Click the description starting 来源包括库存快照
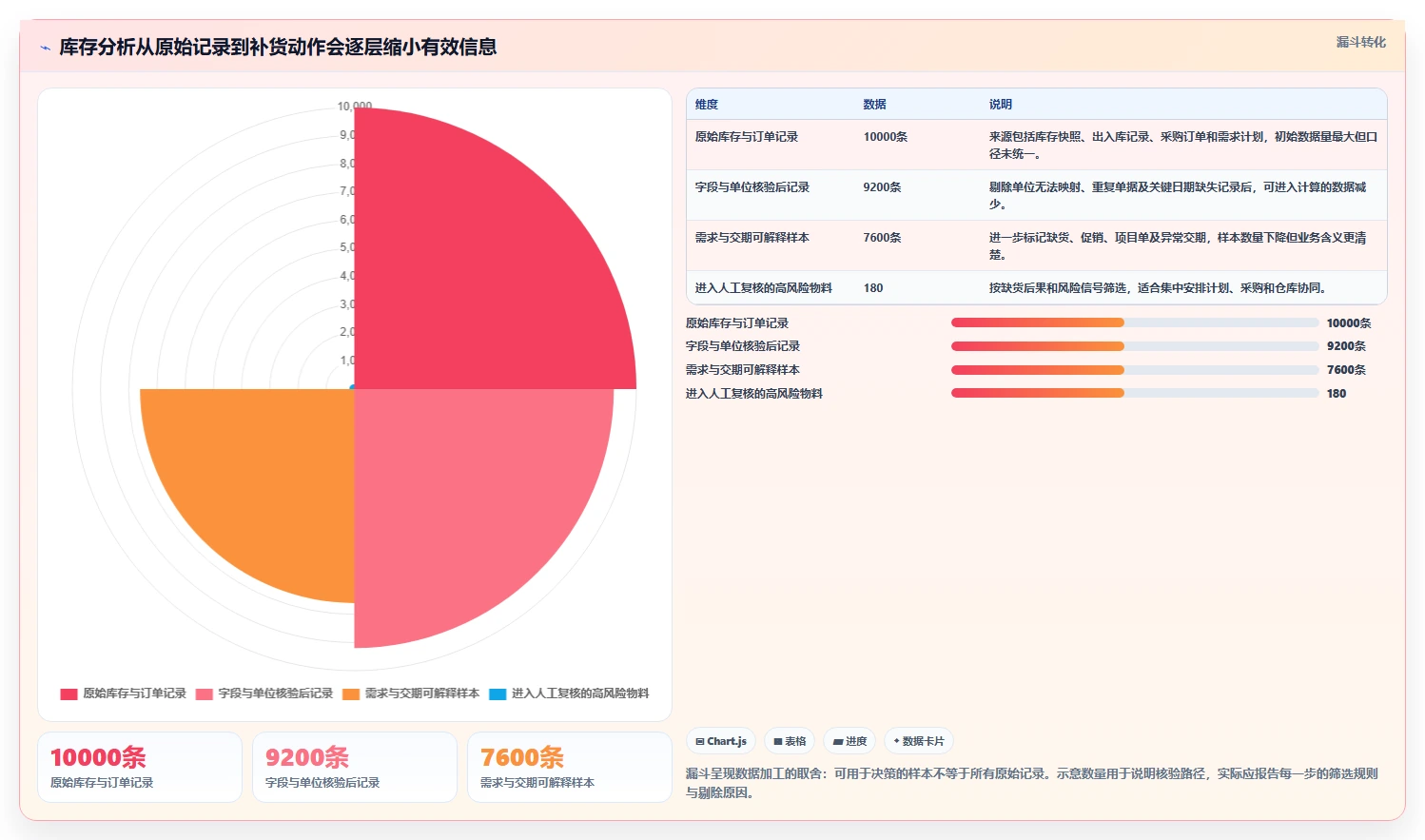 [x=1183, y=146]
